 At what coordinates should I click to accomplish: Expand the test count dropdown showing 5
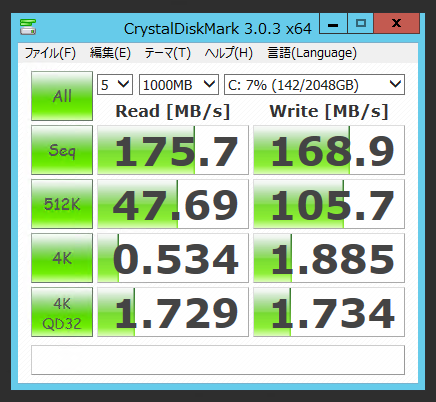[x=115, y=85]
